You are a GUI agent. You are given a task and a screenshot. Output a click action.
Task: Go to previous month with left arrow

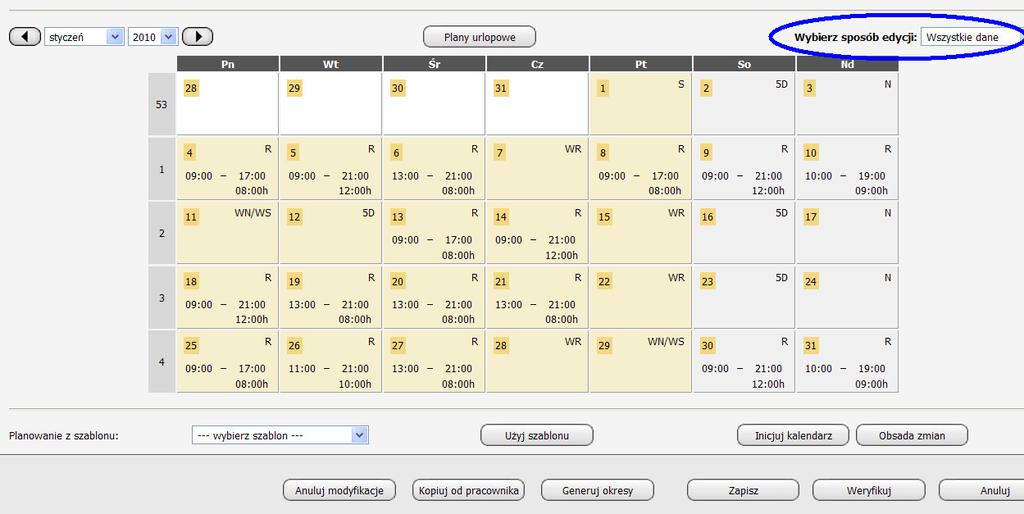25,37
